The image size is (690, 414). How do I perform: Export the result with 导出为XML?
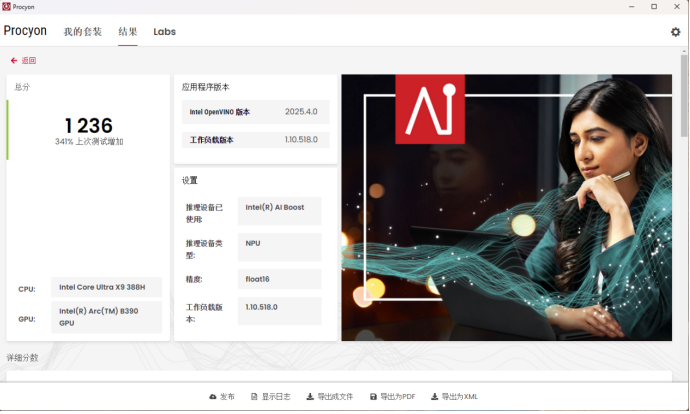[454, 397]
